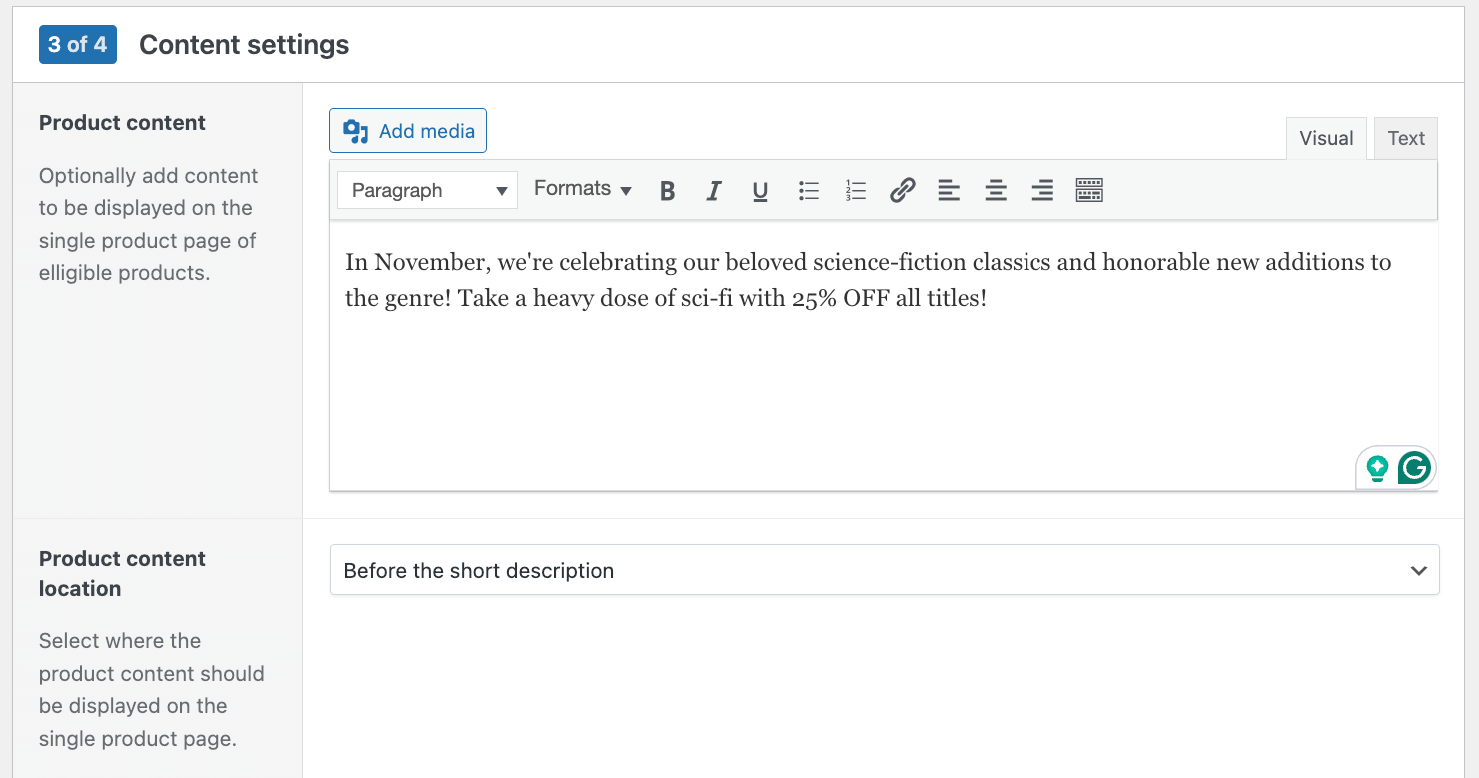The height and width of the screenshot is (778, 1479).
Task: Apply bold formatting in the editor
Action: click(x=667, y=189)
